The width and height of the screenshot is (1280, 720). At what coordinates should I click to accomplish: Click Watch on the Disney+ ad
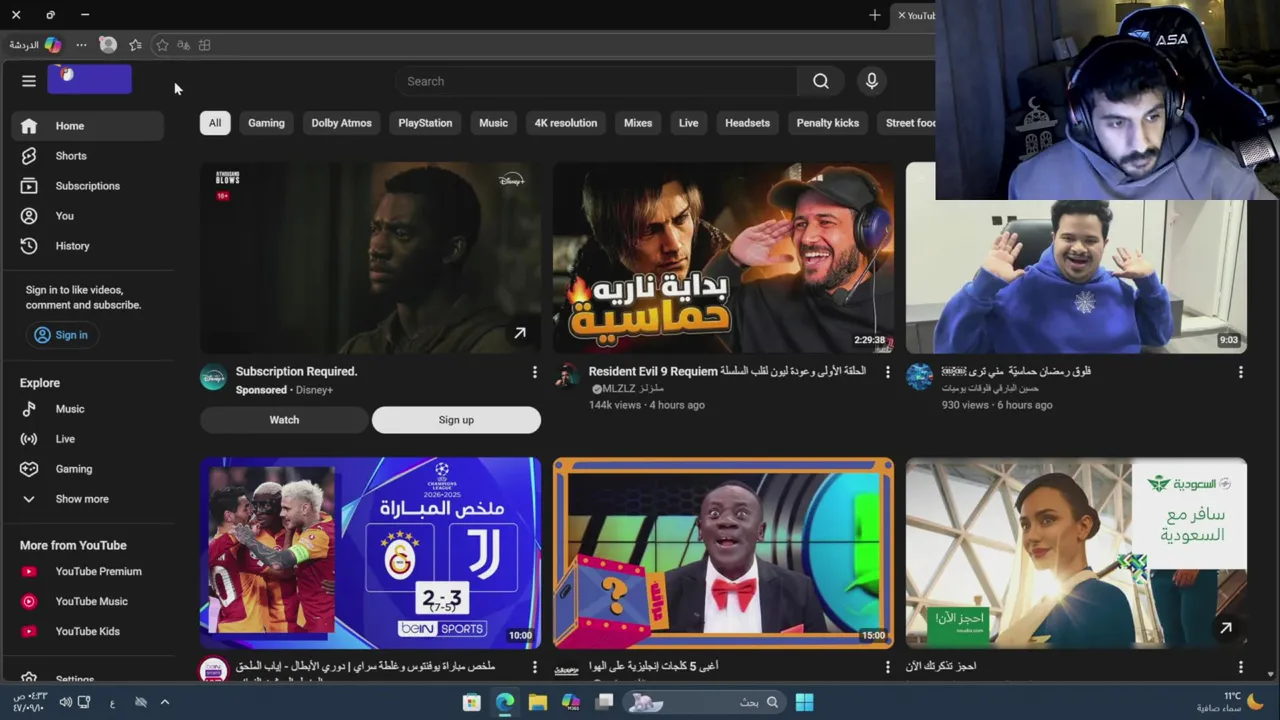[284, 420]
